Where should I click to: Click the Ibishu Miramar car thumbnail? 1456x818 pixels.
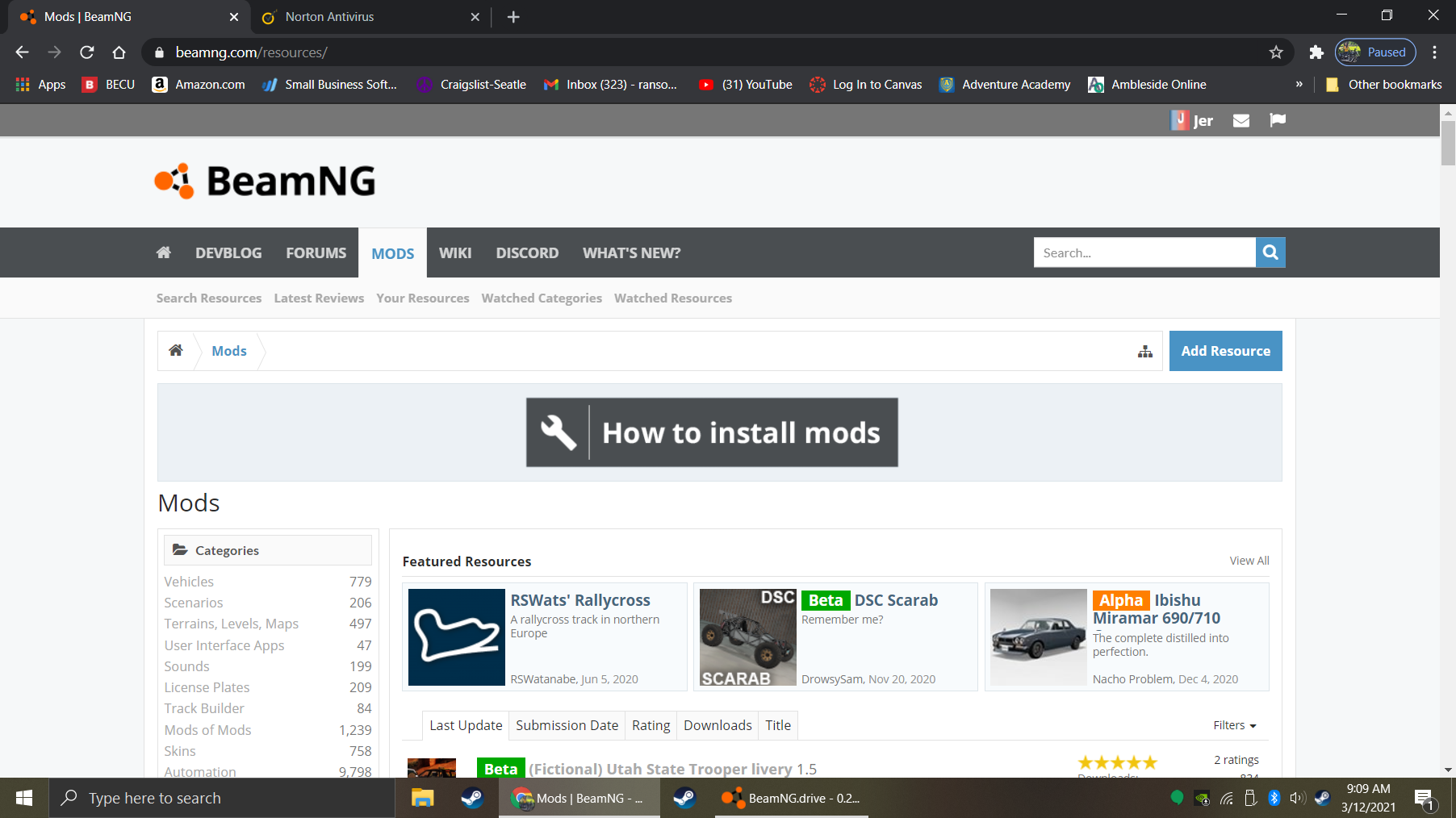[1039, 637]
